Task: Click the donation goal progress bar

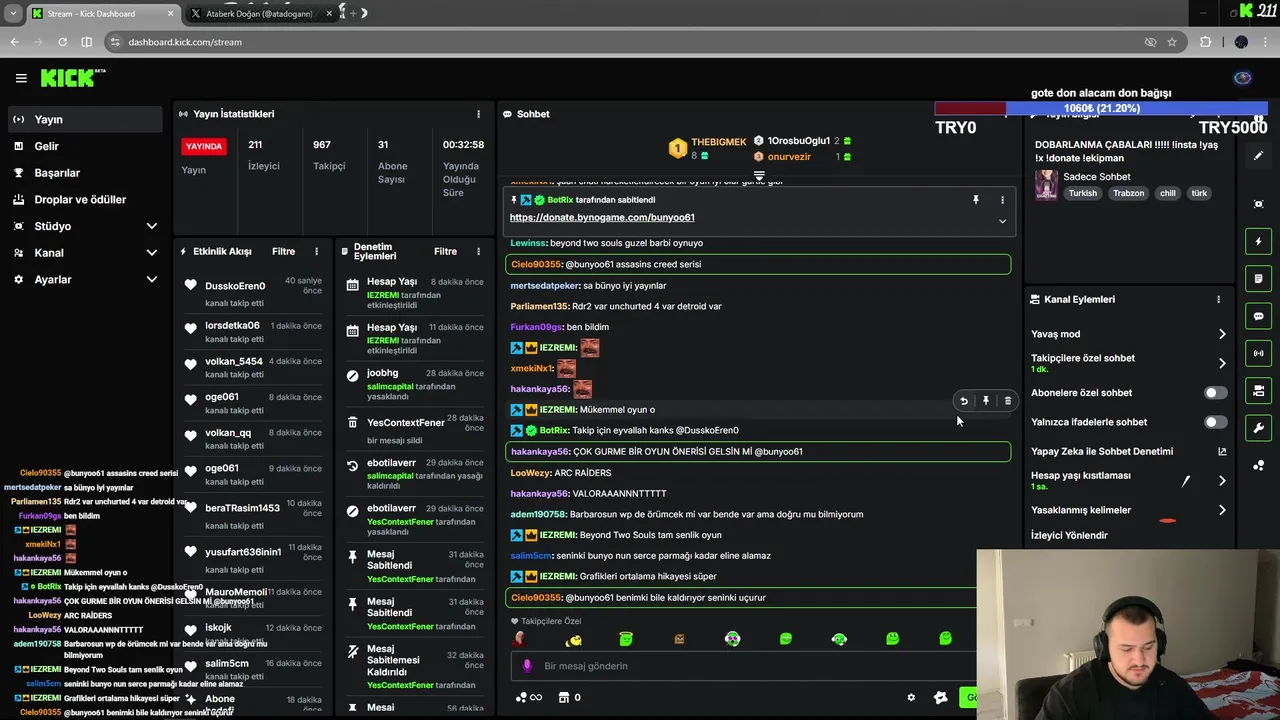Action: (x=1100, y=108)
